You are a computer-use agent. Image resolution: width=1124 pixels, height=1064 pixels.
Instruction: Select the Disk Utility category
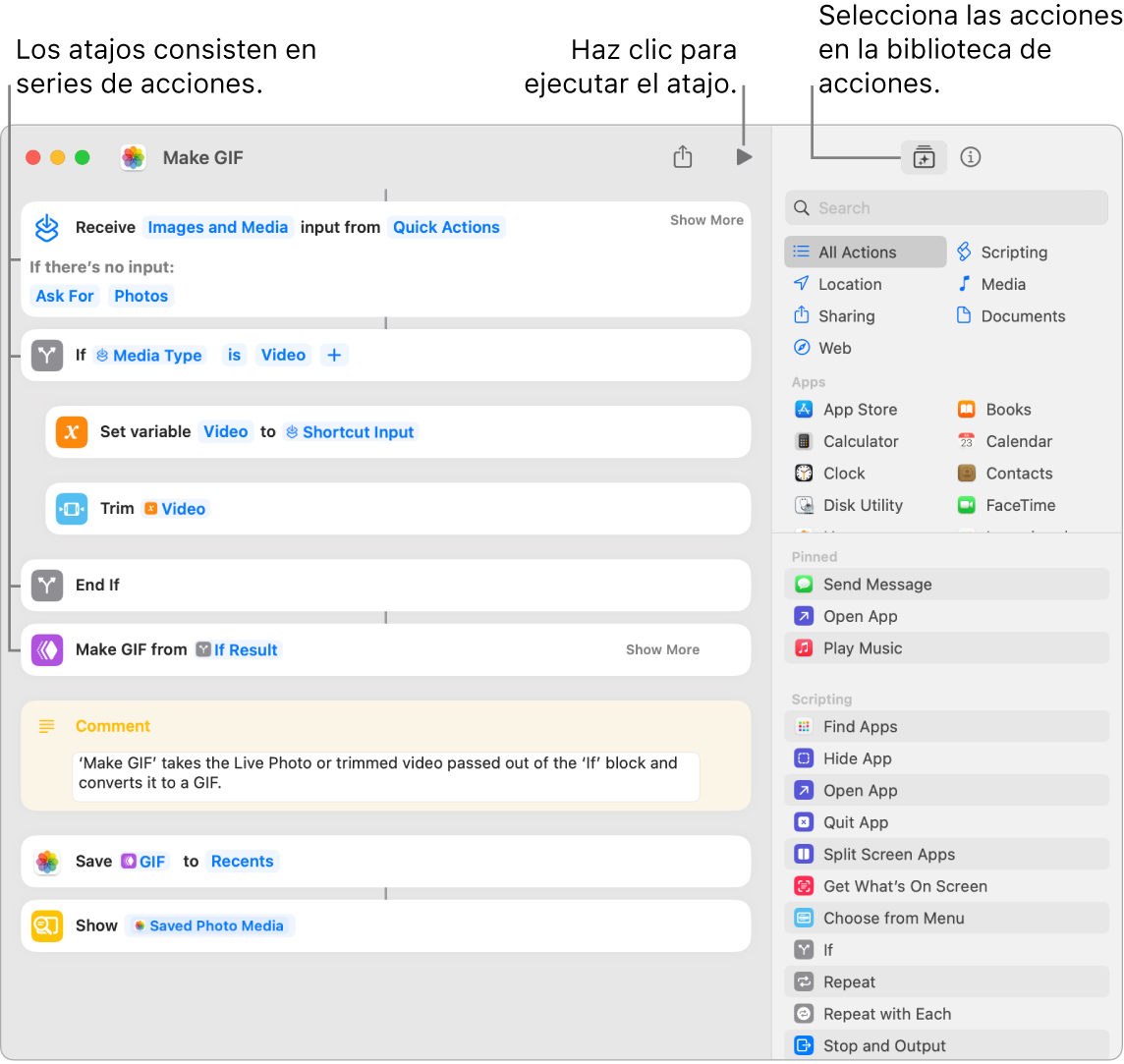tap(863, 505)
